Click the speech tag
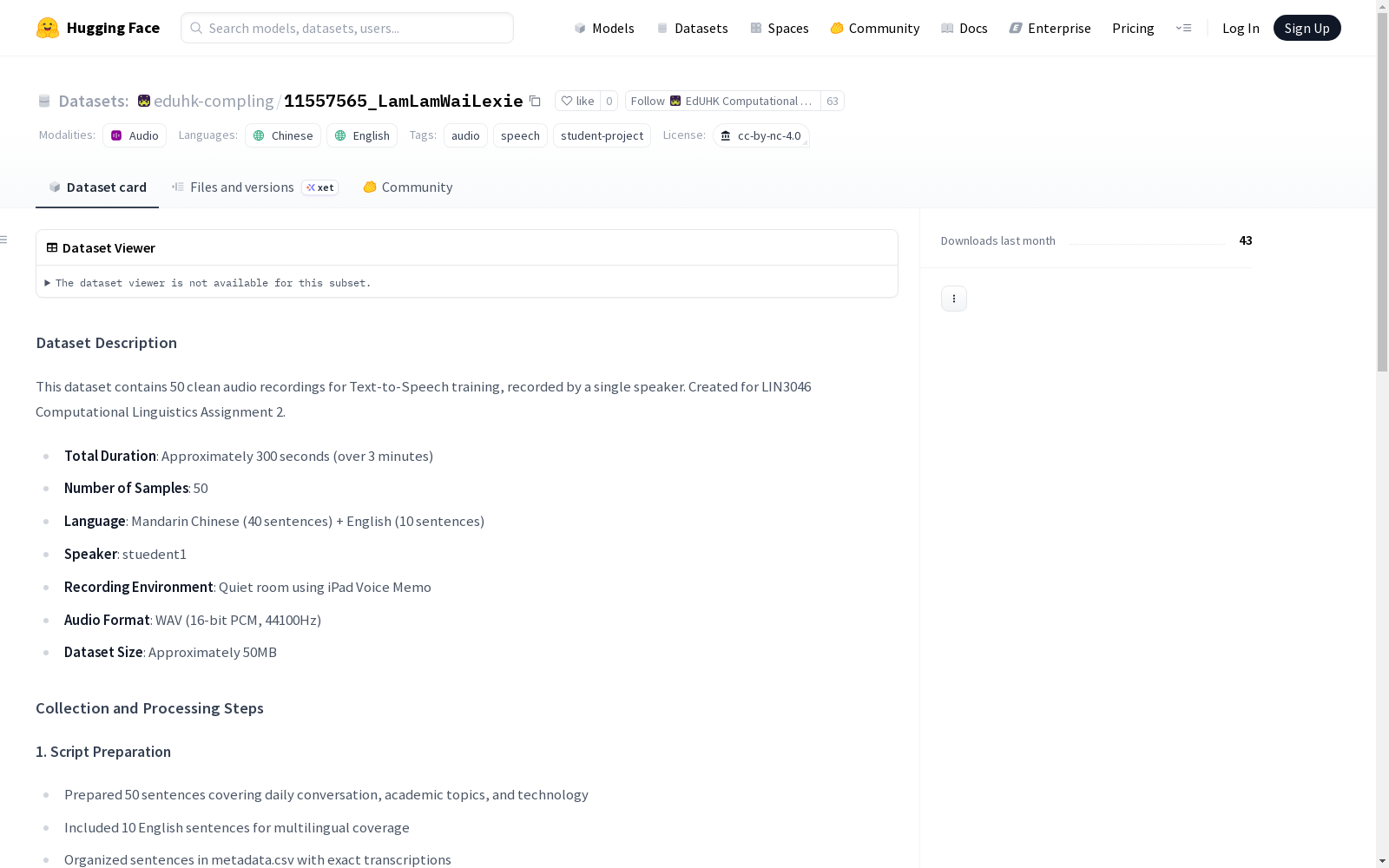Viewport: 1389px width, 868px height. click(x=520, y=135)
